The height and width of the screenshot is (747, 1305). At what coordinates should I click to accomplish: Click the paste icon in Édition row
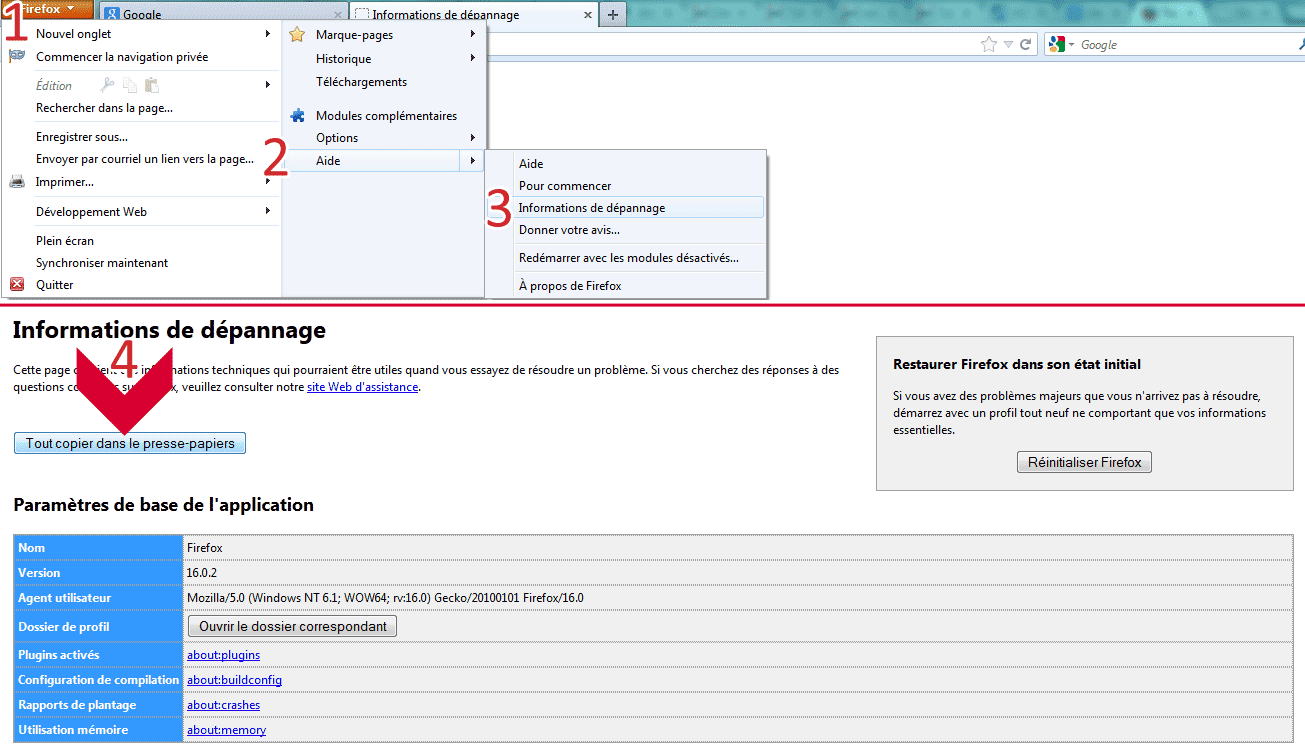(152, 85)
